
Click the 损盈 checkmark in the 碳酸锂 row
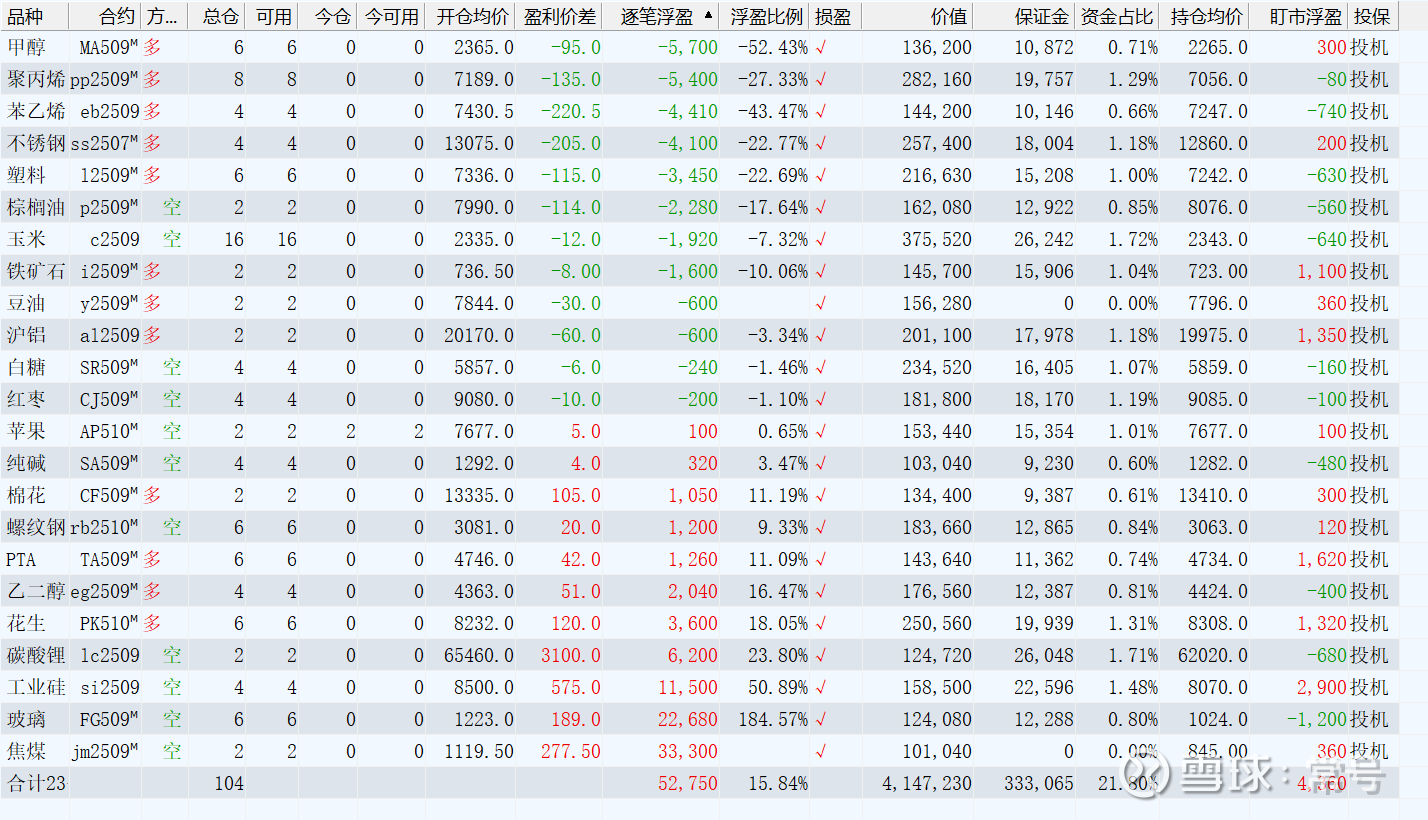tap(821, 655)
